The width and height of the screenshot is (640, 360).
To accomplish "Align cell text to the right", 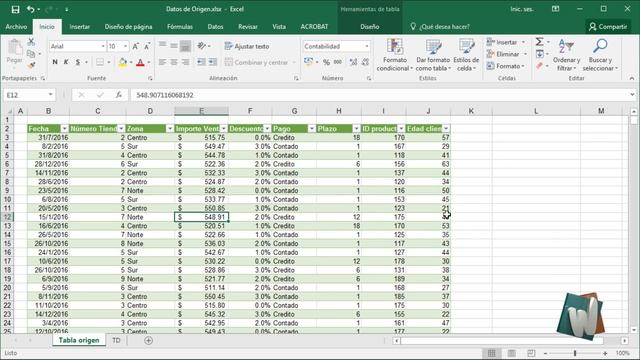I will [x=185, y=62].
